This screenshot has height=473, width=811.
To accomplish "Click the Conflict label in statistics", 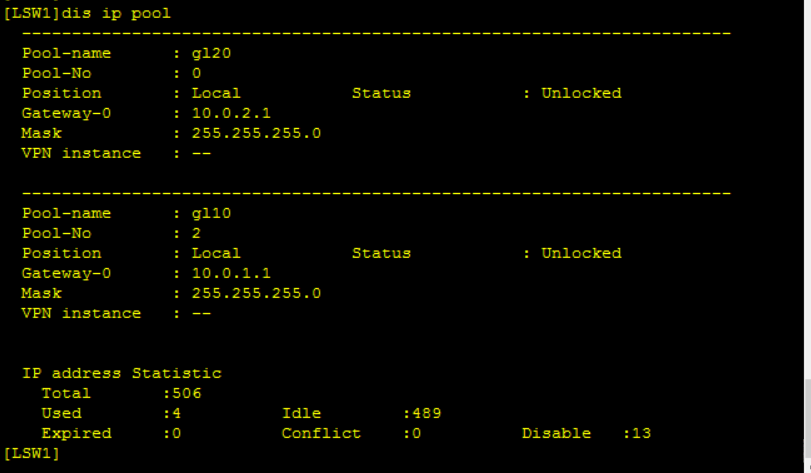I will coord(321,433).
